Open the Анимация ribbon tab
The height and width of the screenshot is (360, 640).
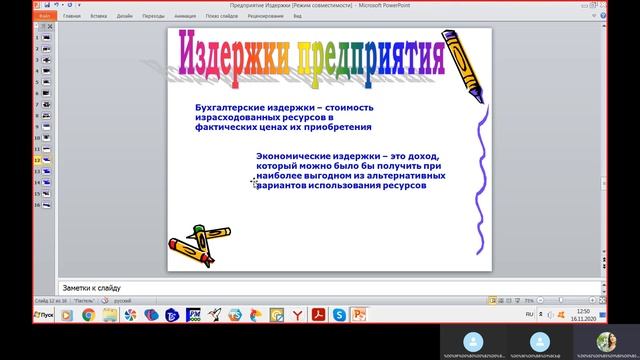(x=185, y=16)
